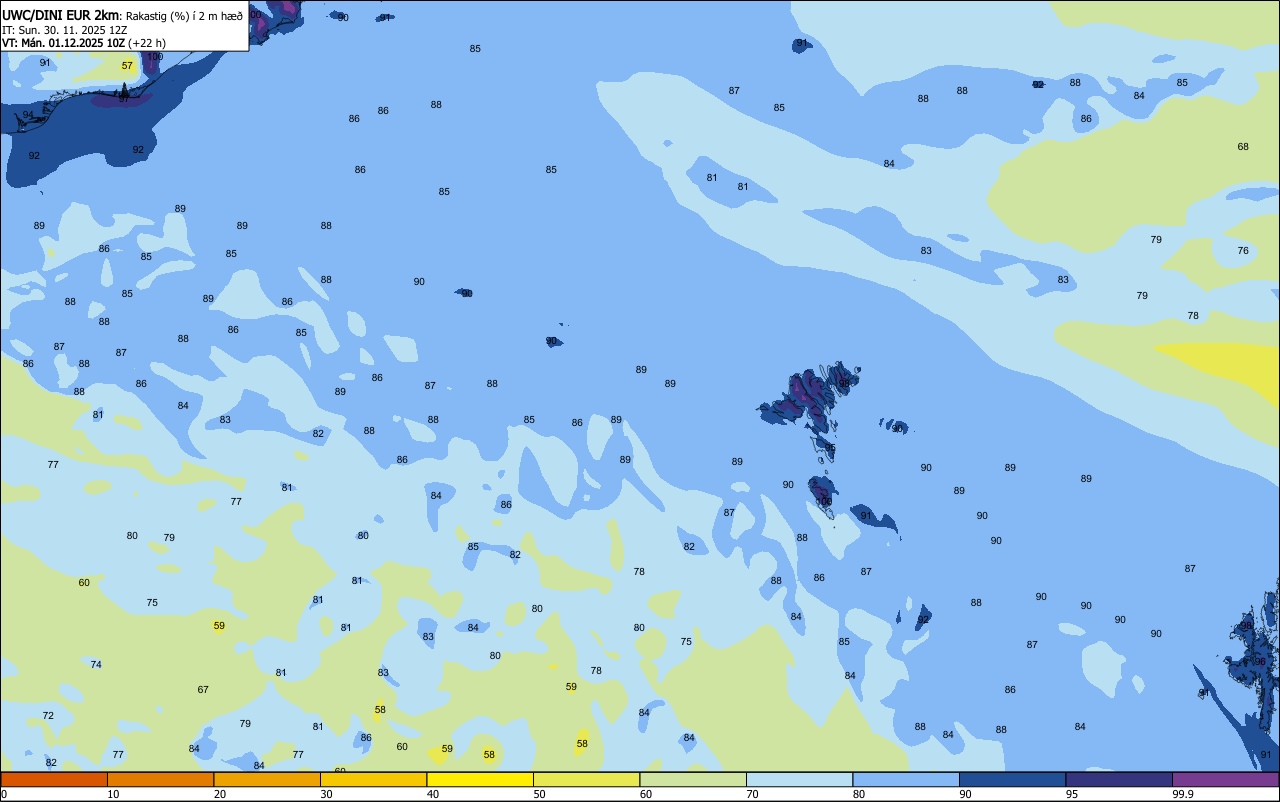Click the legend tick label '70'
The image size is (1280, 802).
tap(752, 794)
